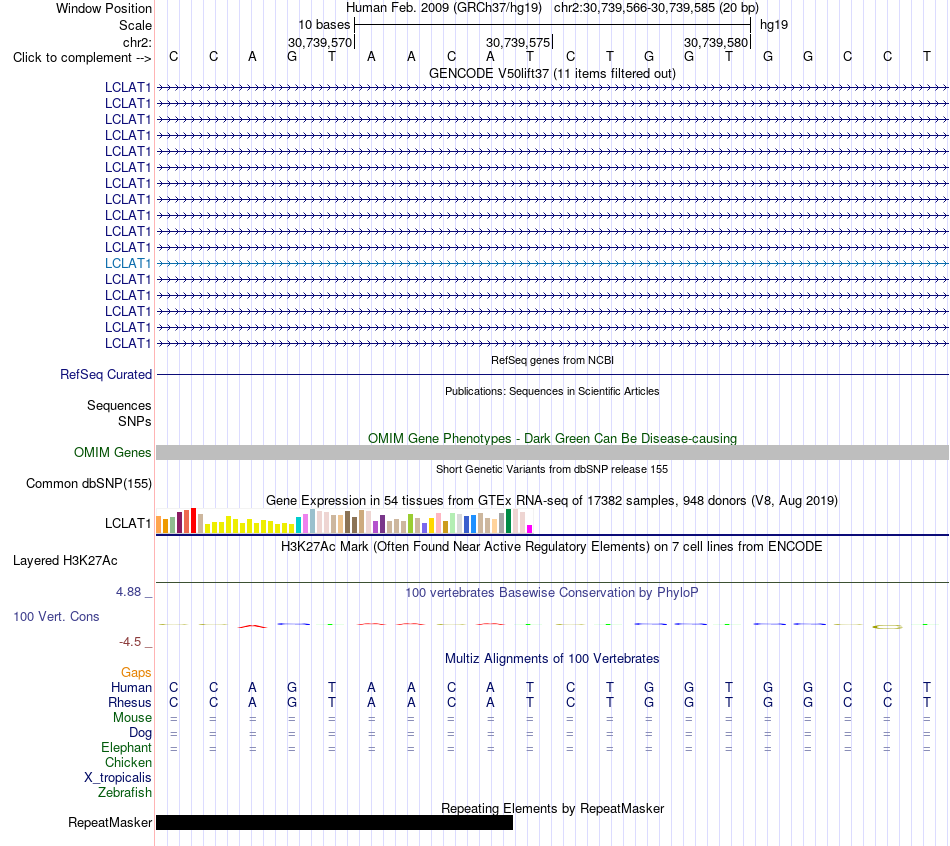Image resolution: width=950 pixels, height=846 pixels.
Task: Click the Scale track label
Action: [135, 25]
